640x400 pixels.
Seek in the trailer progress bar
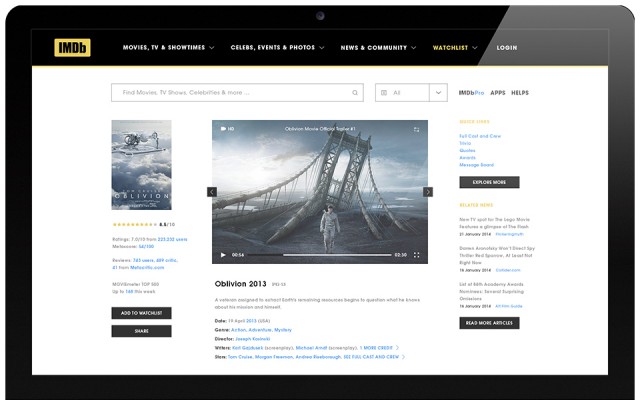pos(319,255)
